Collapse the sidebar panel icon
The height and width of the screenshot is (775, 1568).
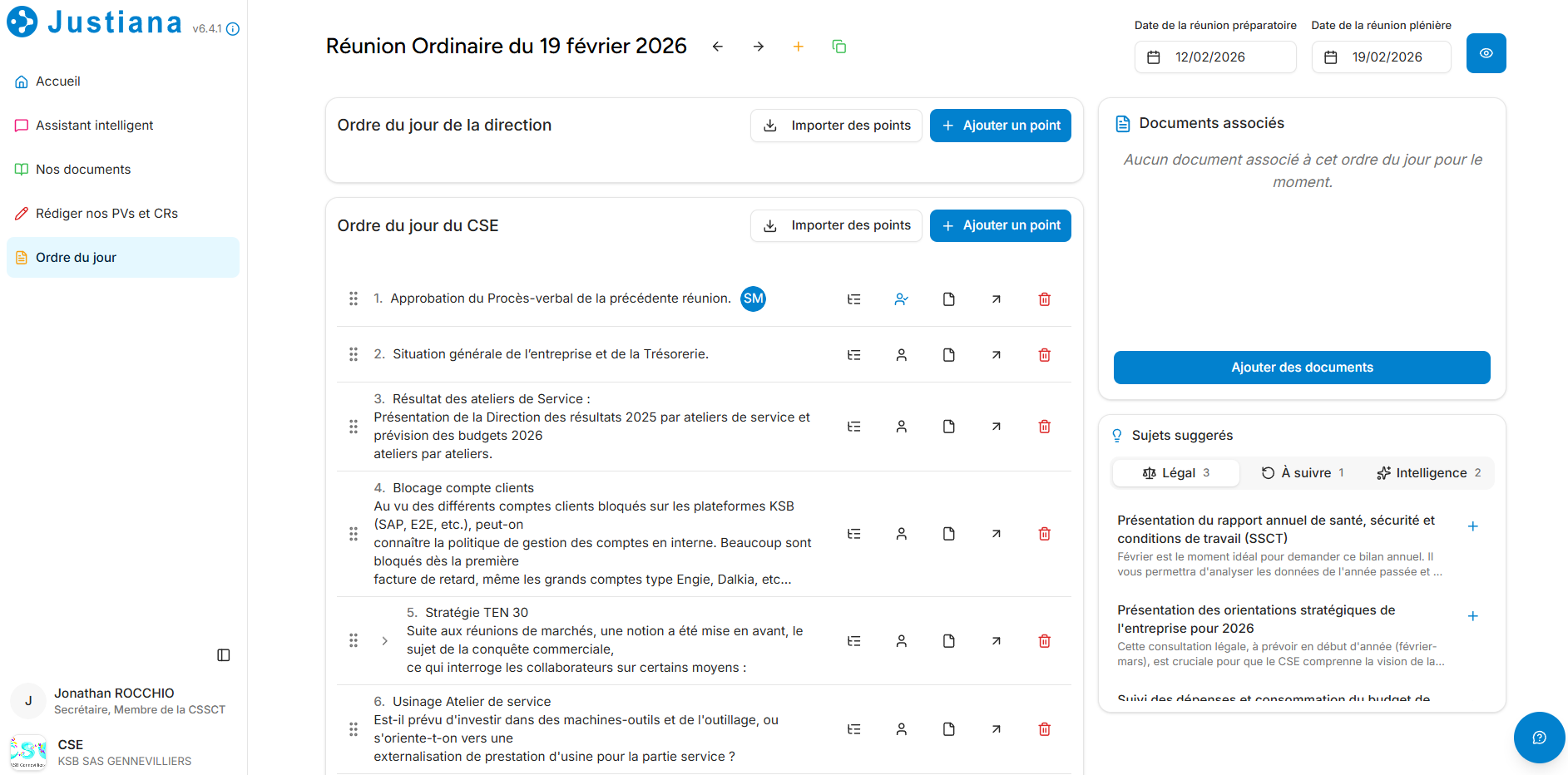pyautogui.click(x=224, y=655)
